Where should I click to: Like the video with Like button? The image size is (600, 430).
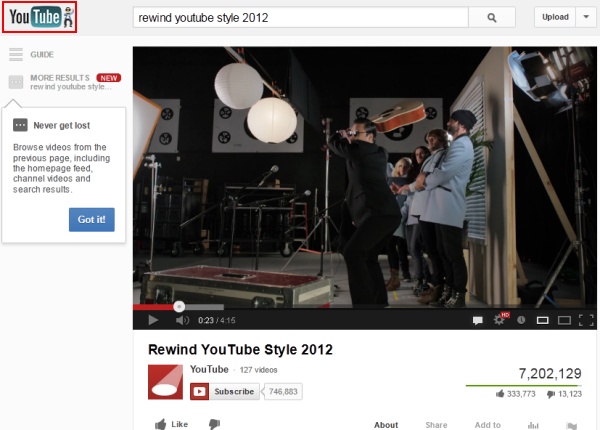pos(171,424)
